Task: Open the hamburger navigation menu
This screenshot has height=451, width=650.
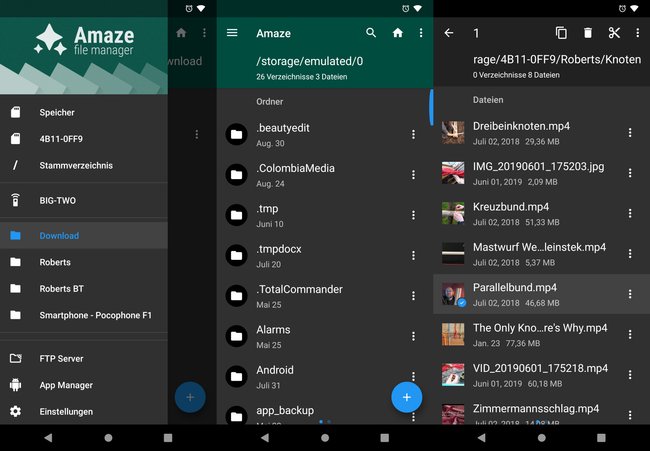Action: [x=232, y=32]
